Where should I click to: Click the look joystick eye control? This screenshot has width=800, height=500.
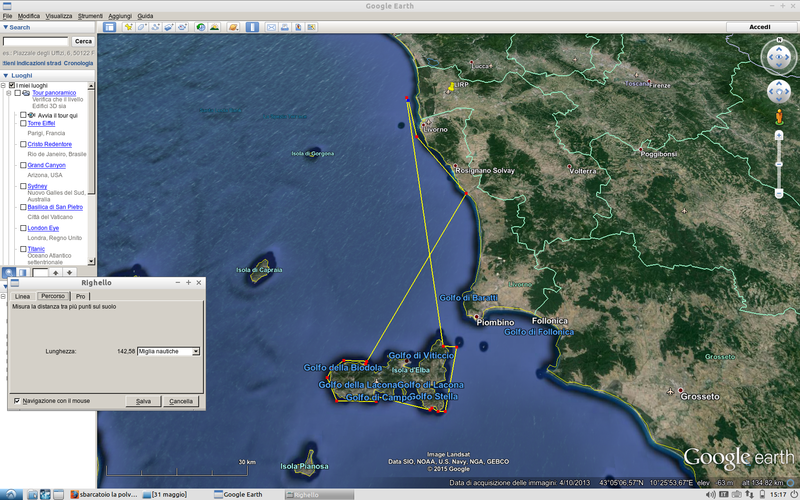[x=779, y=57]
